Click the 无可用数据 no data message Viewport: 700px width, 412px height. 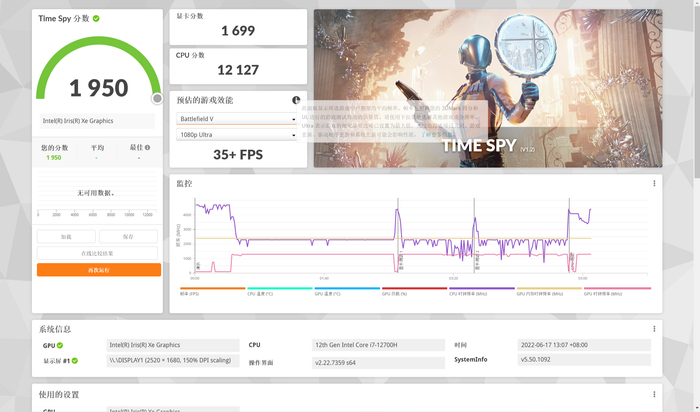click(96, 193)
